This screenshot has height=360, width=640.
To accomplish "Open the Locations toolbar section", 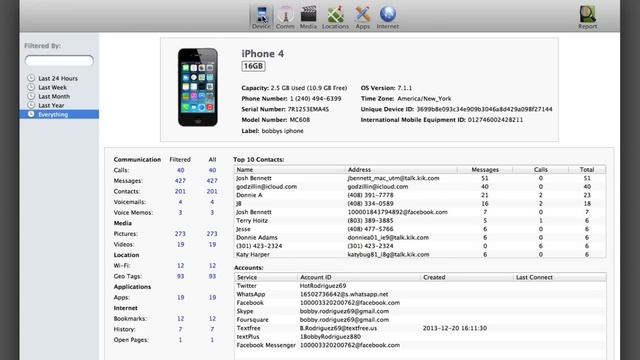I will [335, 18].
